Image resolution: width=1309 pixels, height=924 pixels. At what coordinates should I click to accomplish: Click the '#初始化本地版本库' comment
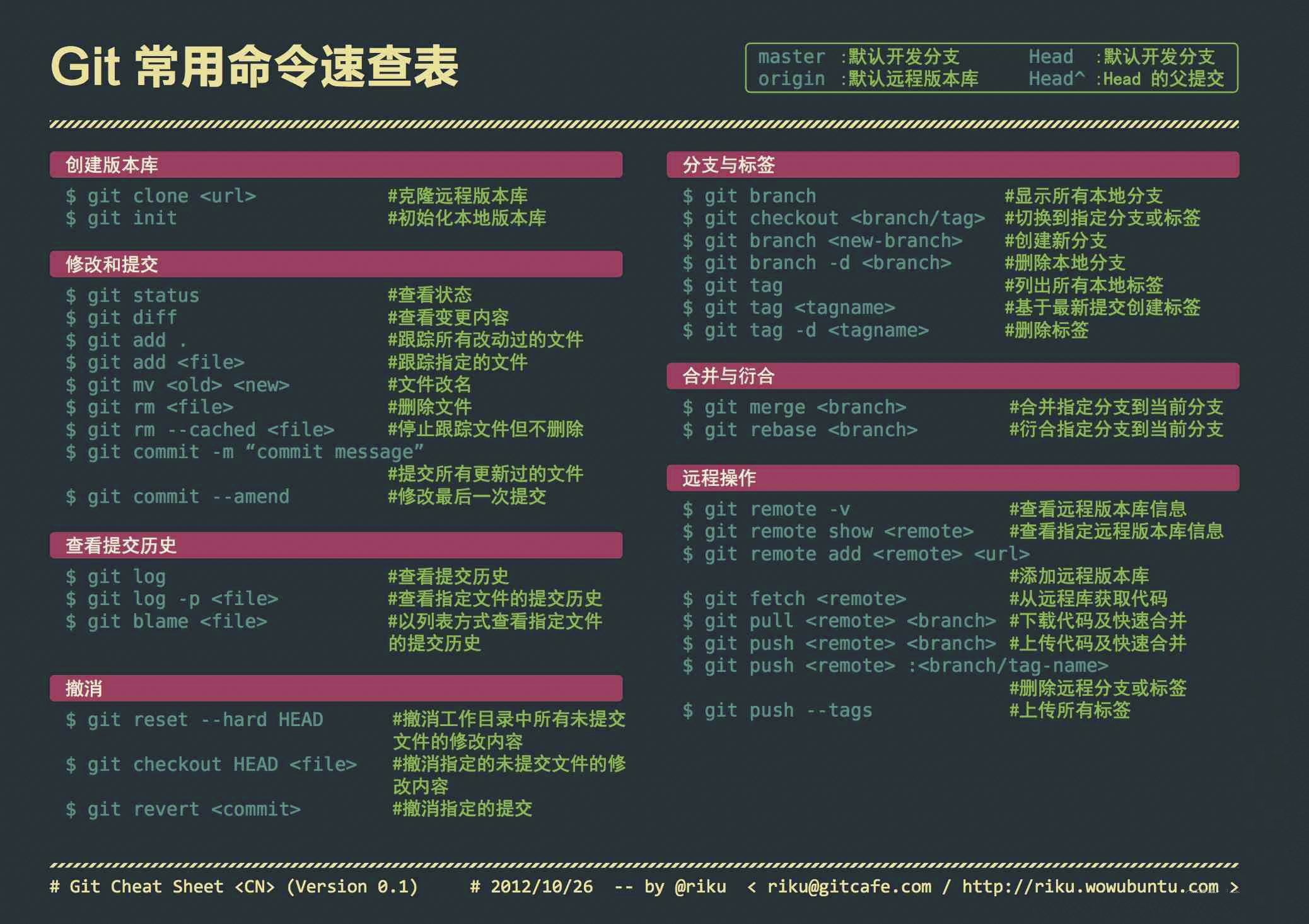coord(467,218)
